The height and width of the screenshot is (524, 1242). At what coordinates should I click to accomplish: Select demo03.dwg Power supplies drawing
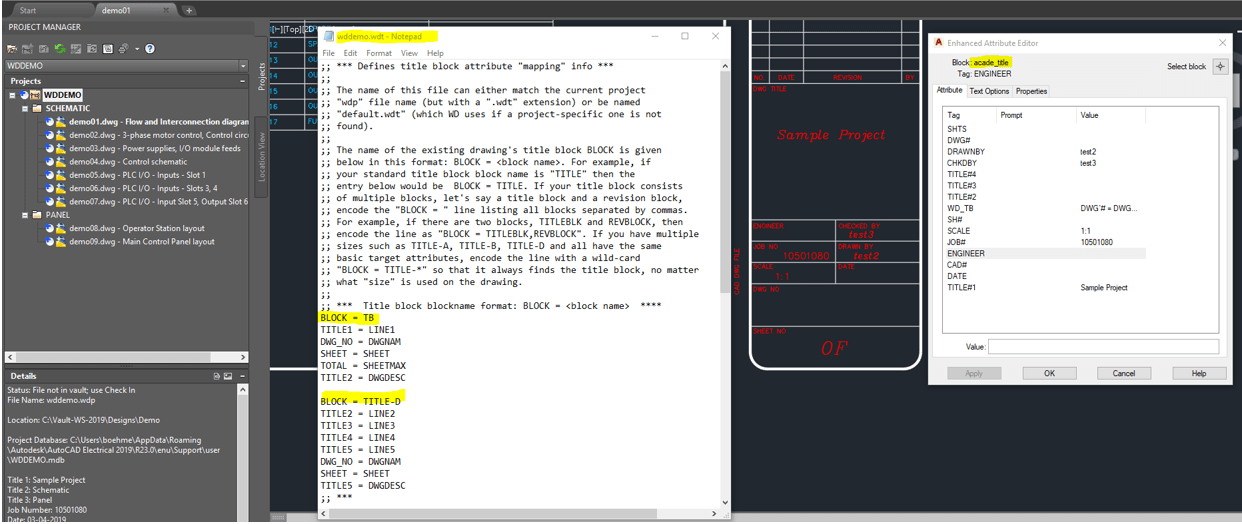point(155,148)
